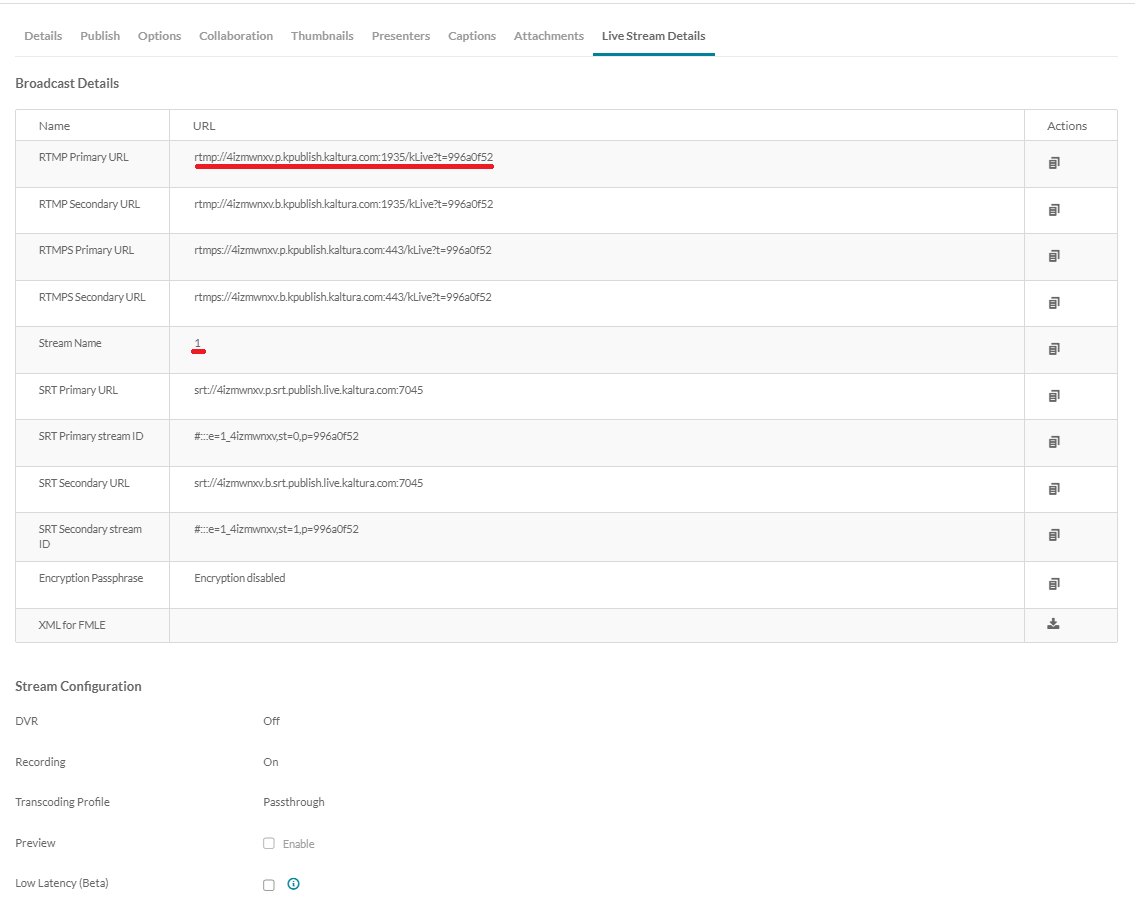
Task: Open the Low Latency info tooltip
Action: pyautogui.click(x=291, y=884)
